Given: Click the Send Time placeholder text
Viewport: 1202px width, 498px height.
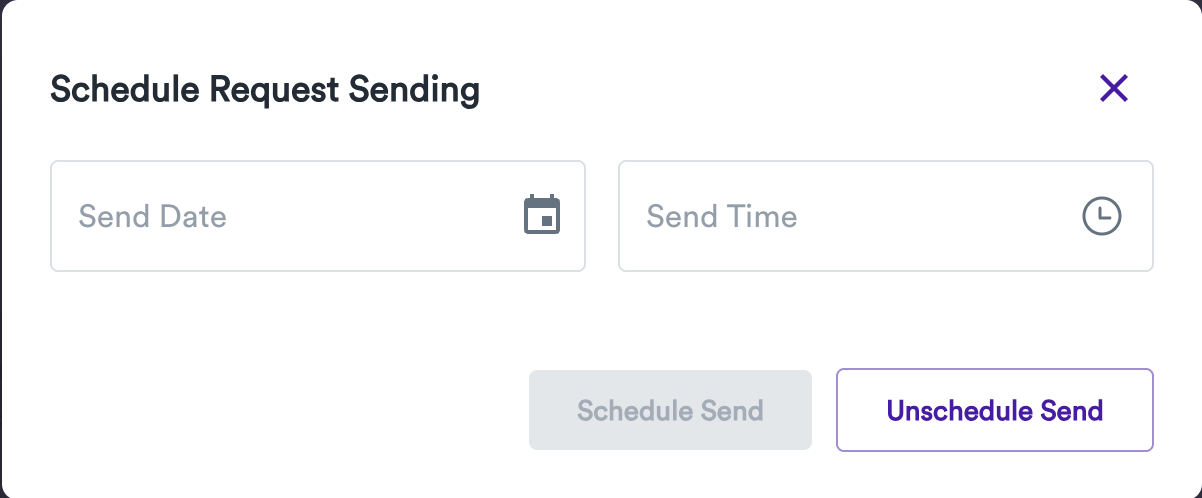Looking at the screenshot, I should click(x=722, y=216).
